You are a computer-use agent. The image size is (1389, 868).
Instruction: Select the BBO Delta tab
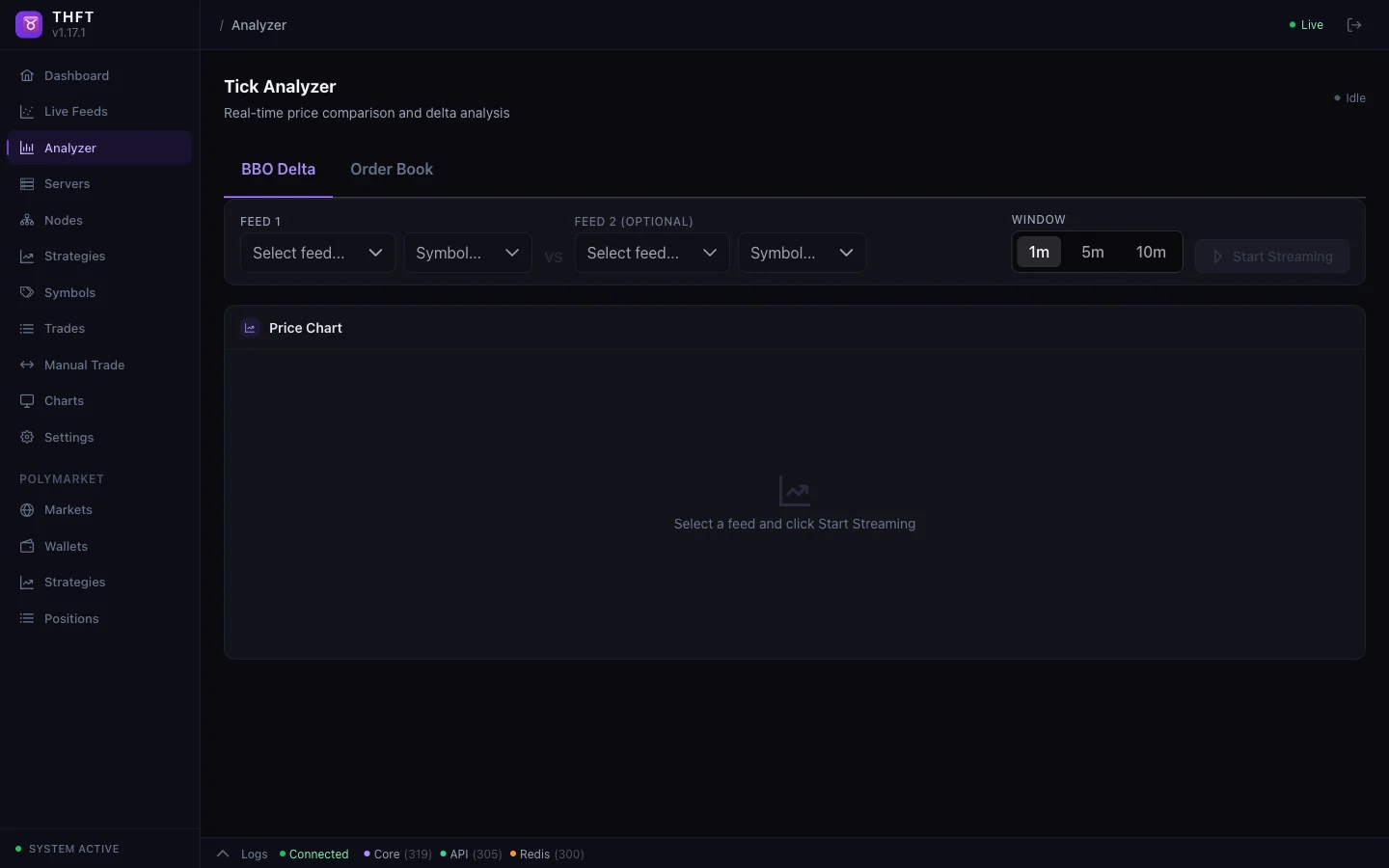pos(278,170)
